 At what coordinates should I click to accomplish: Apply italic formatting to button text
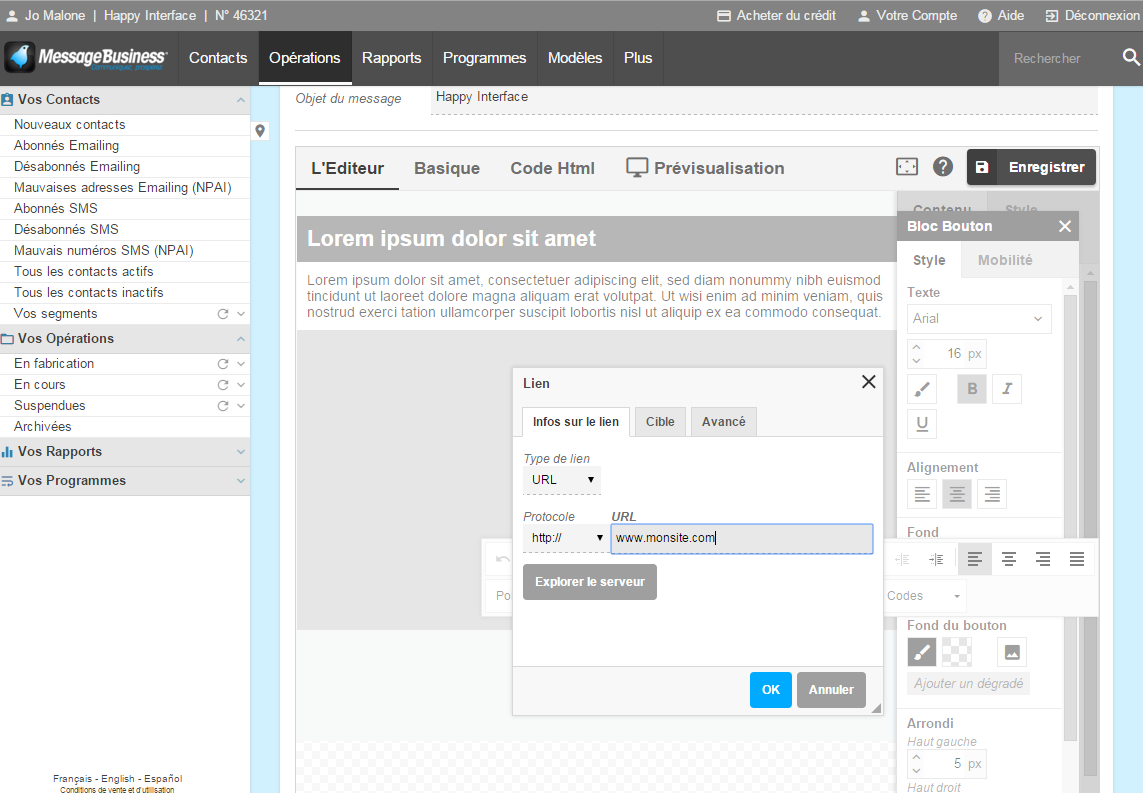[1007, 389]
